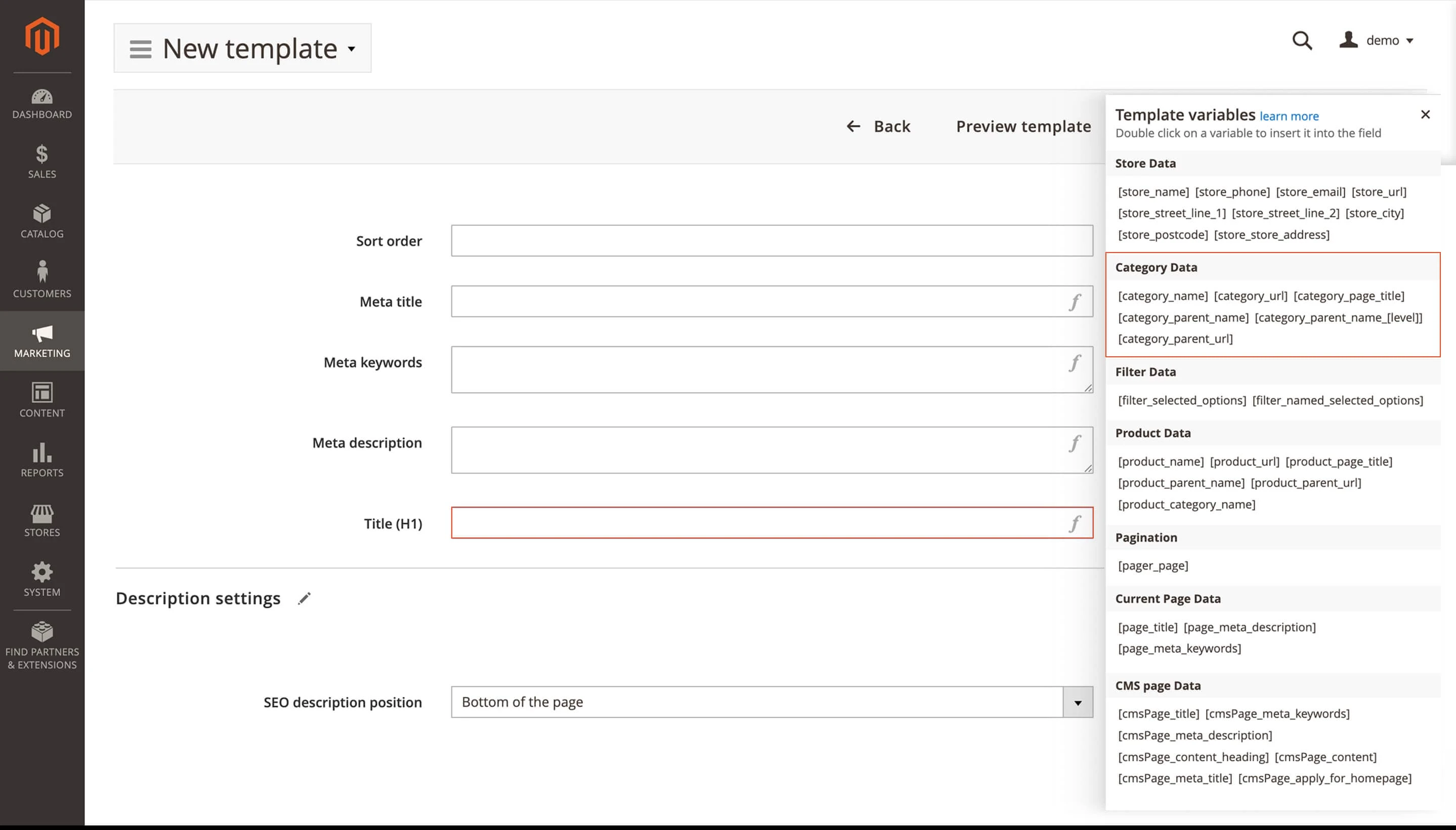Open the Reports section
This screenshot has width=1456, height=830.
tap(41, 460)
